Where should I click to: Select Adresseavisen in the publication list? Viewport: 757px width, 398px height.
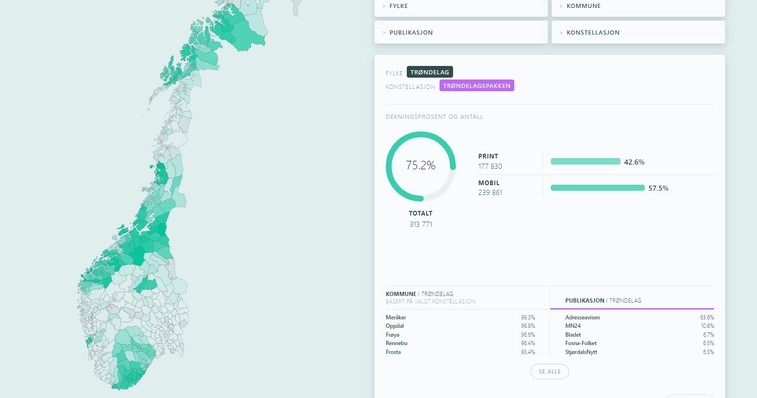(583, 317)
